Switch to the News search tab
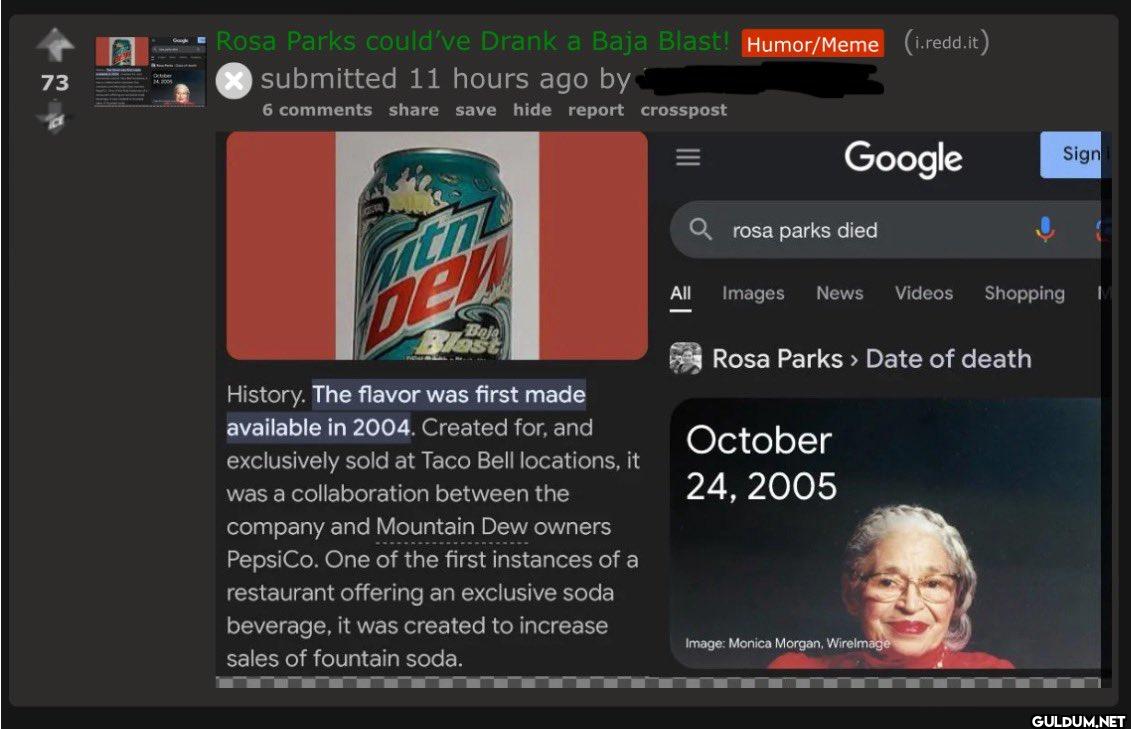The height and width of the screenshot is (729, 1131). (840, 293)
